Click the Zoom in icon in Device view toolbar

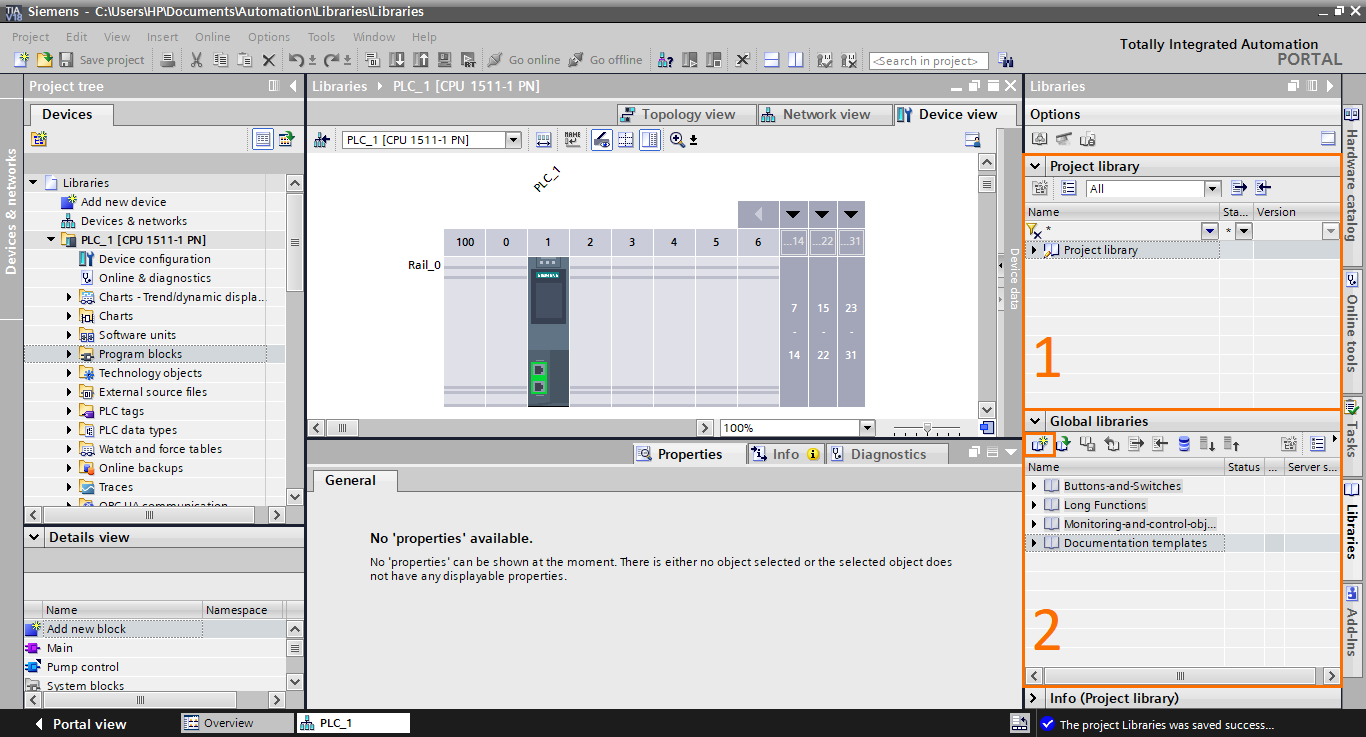(x=677, y=138)
